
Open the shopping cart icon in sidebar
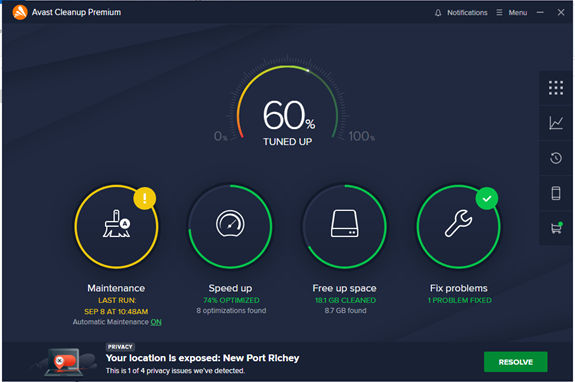(x=556, y=228)
